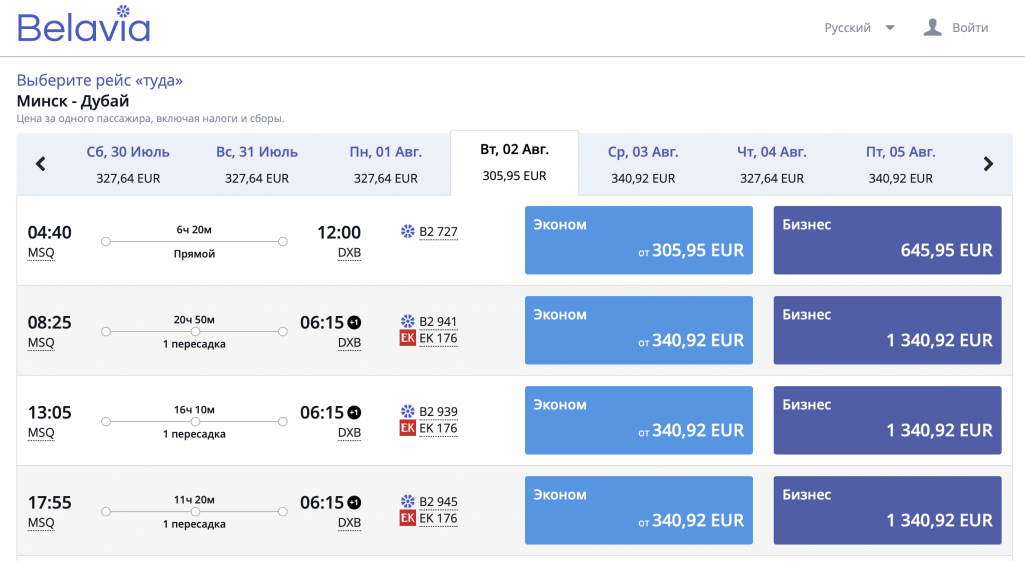Click 12:00 arrival time
Image resolution: width=1025 pixels, height=561 pixels.
coord(339,233)
